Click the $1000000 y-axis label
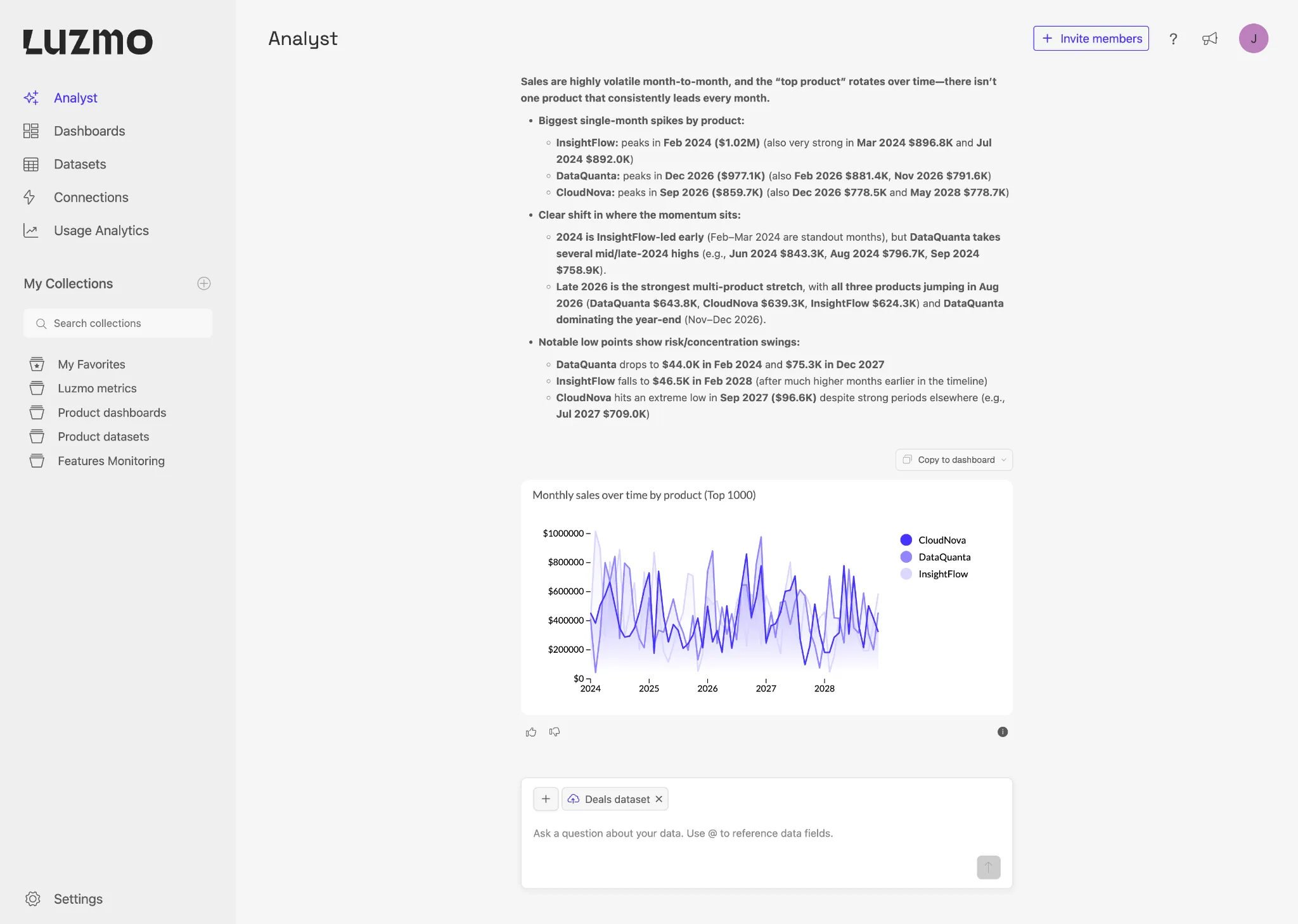The width and height of the screenshot is (1298, 924). [563, 533]
